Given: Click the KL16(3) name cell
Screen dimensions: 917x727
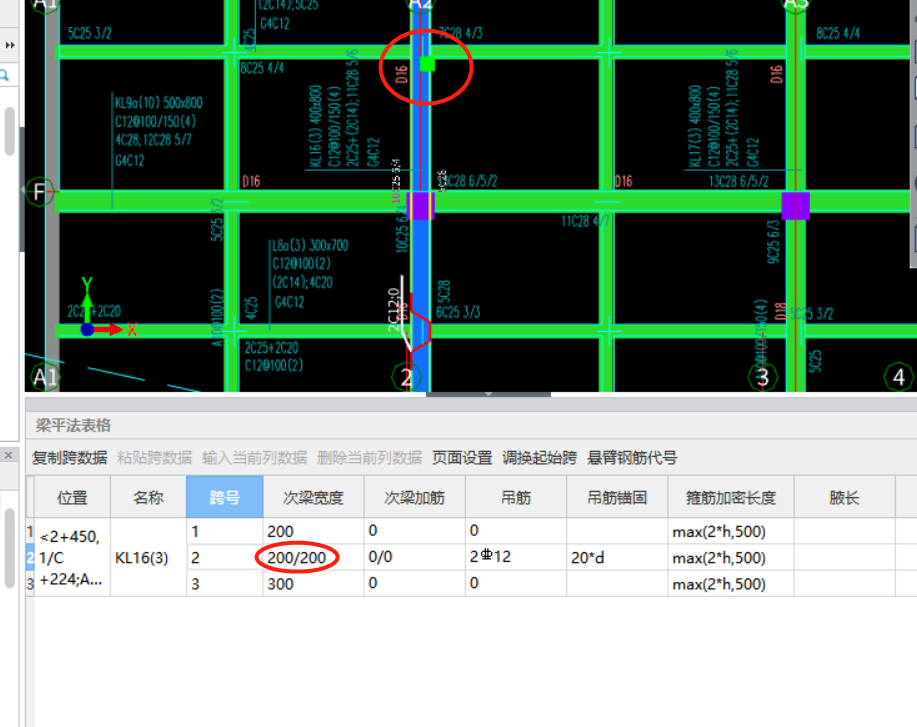Looking at the screenshot, I should pyautogui.click(x=148, y=557).
